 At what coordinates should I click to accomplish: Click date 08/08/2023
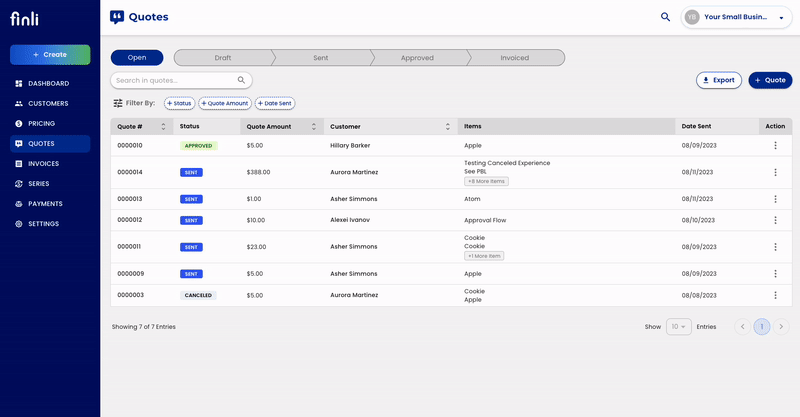click(x=699, y=295)
